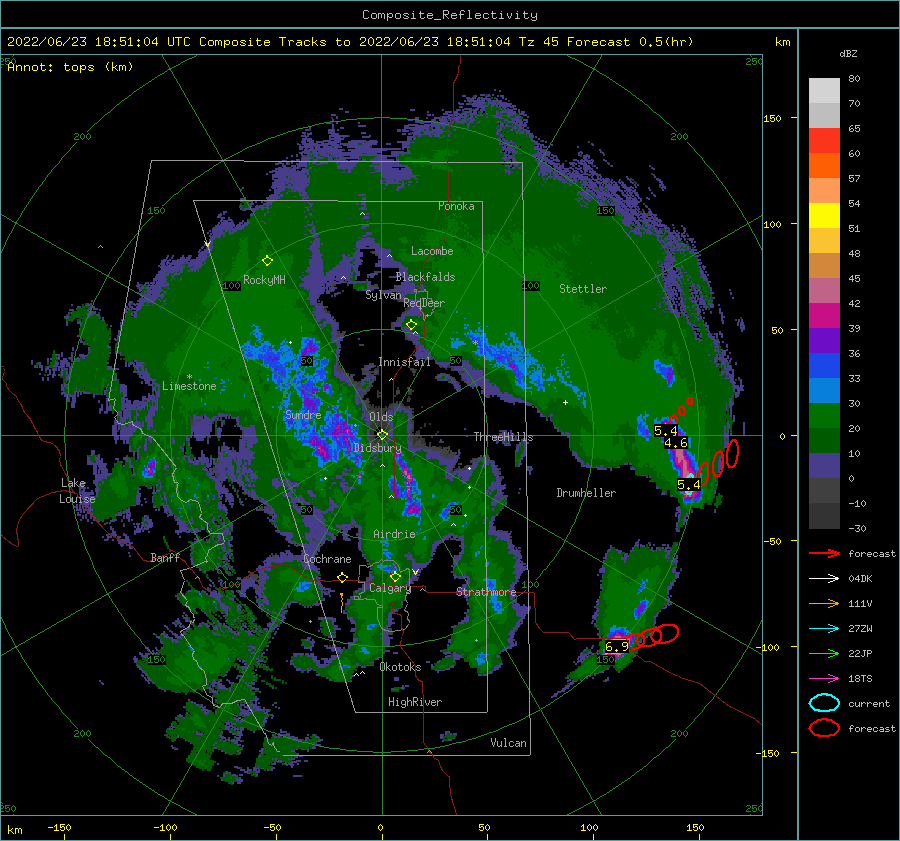Click the magenta 18TS arrow in the legend
The width and height of the screenshot is (900, 841).
[x=824, y=679]
